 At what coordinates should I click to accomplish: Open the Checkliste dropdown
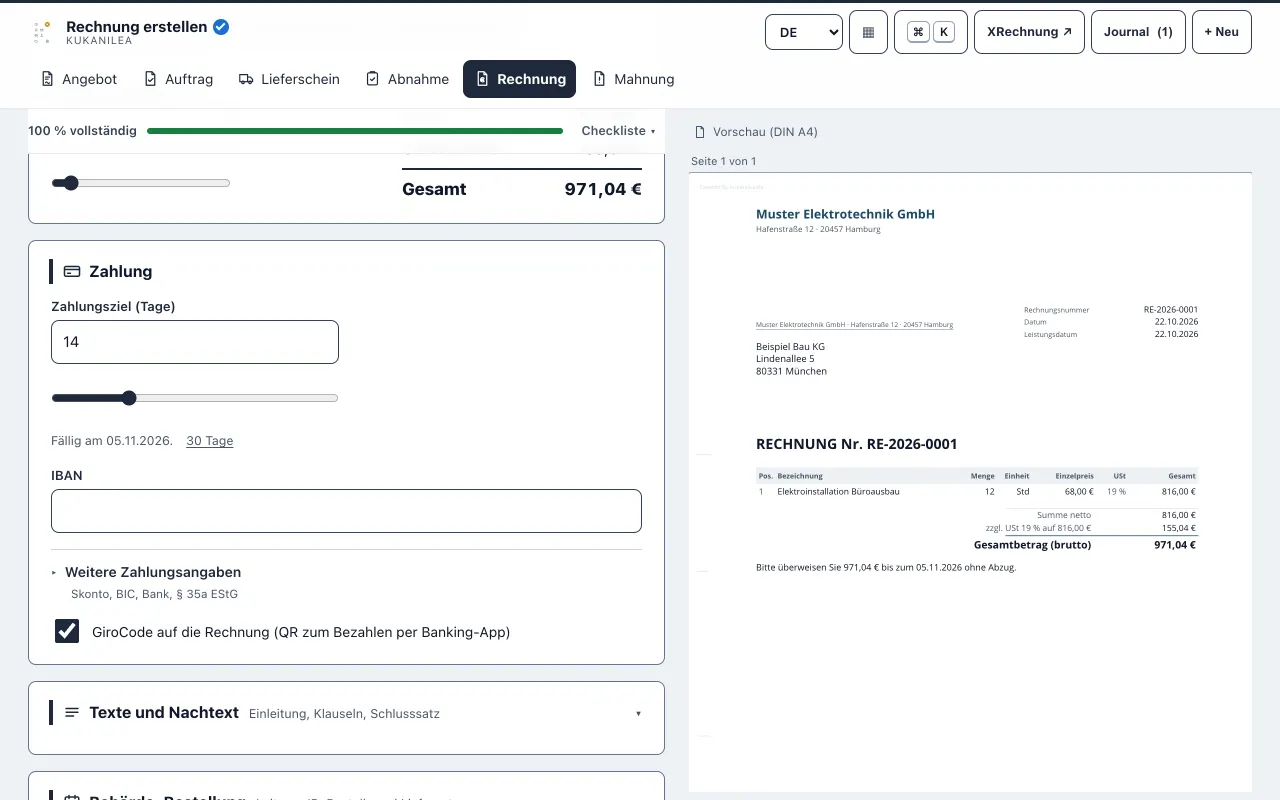pyautogui.click(x=618, y=131)
